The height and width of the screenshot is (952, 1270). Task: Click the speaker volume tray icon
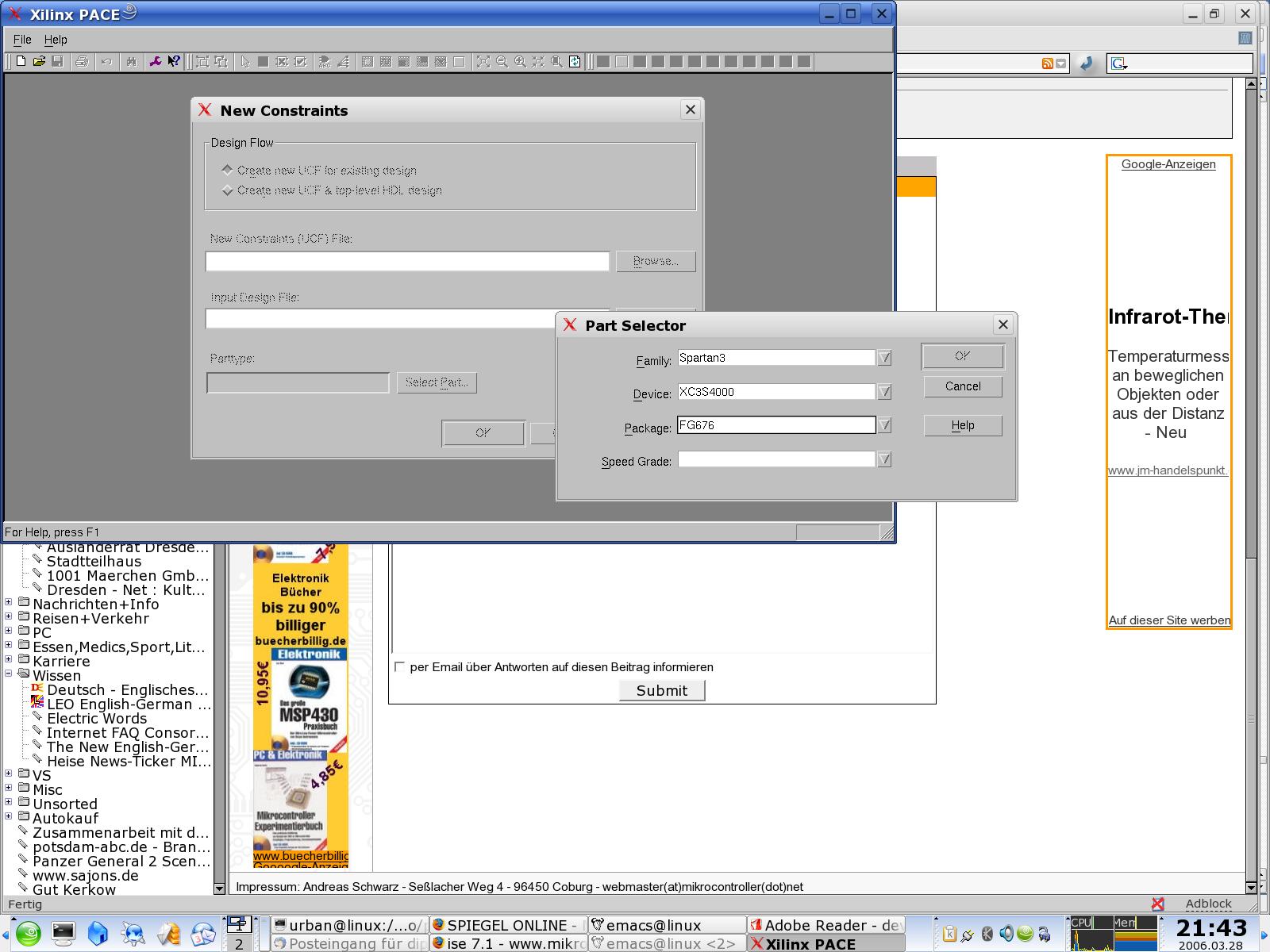(1006, 934)
